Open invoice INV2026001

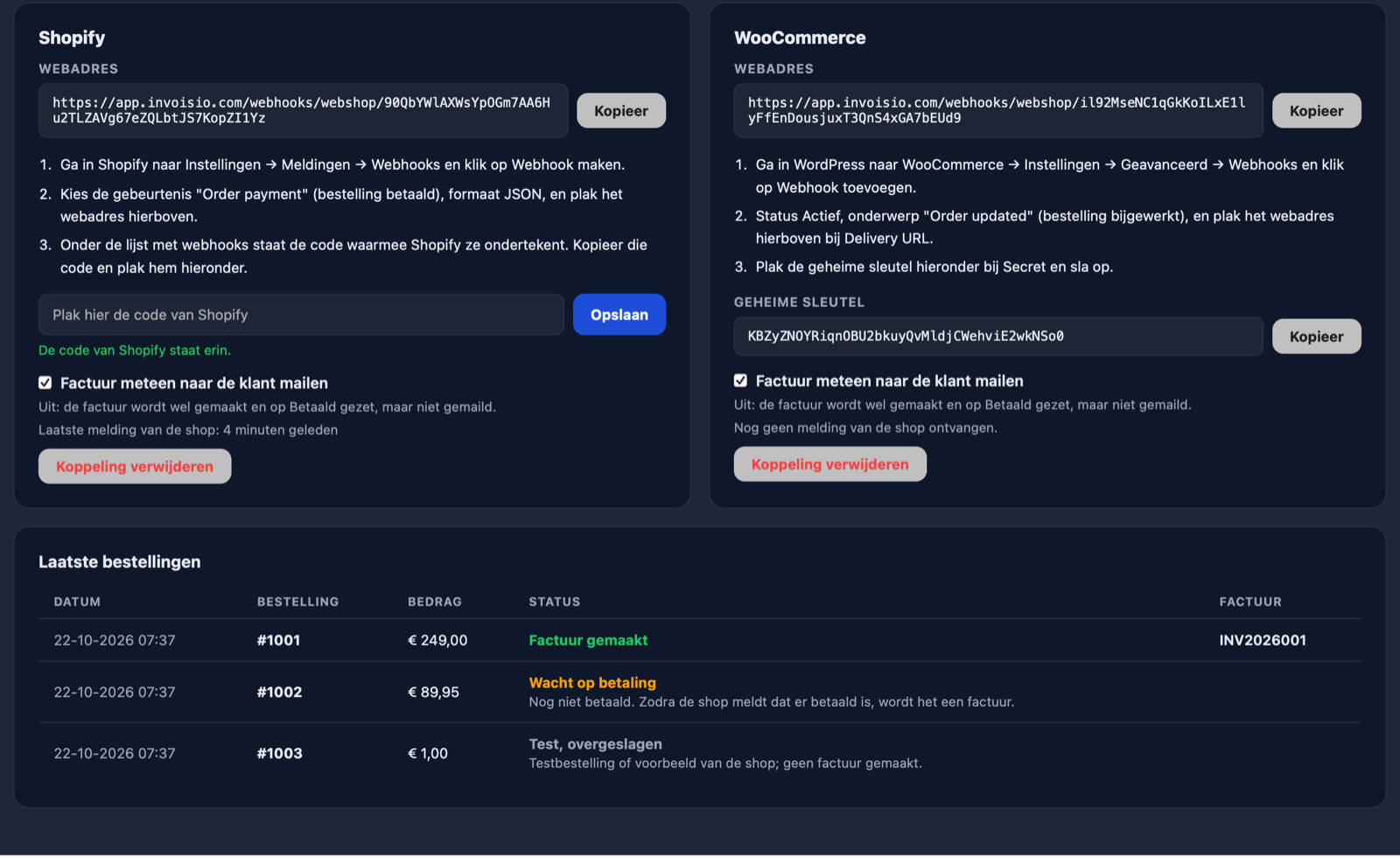tap(1263, 640)
